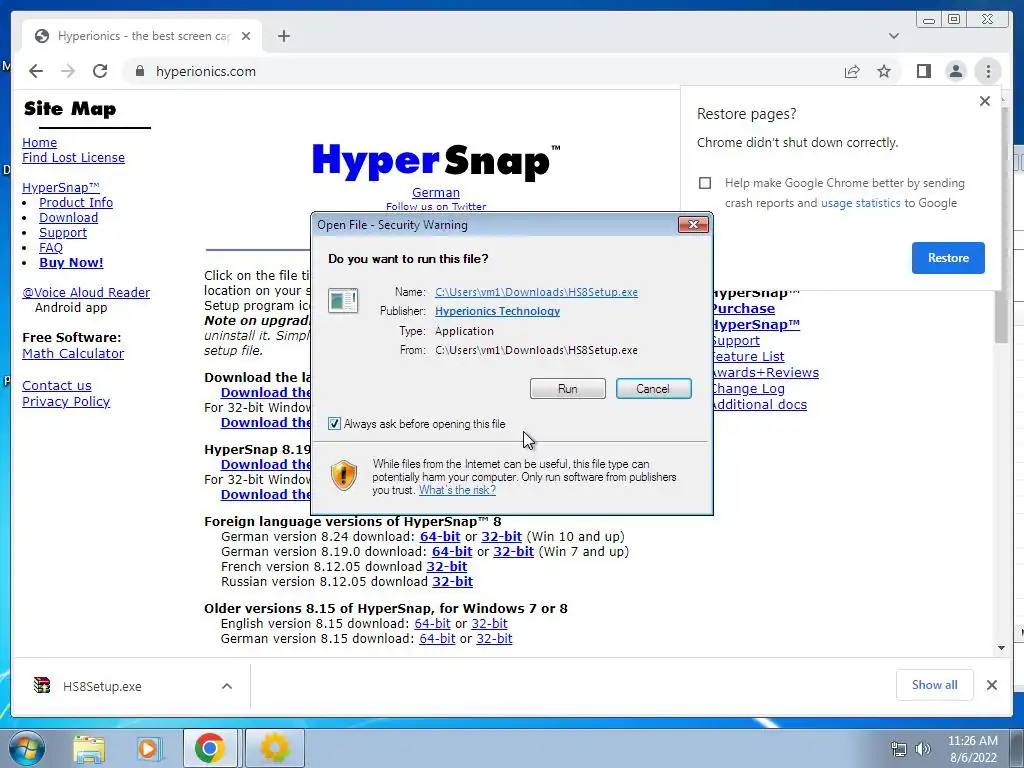Click Chrome's forward arrow

click(68, 71)
